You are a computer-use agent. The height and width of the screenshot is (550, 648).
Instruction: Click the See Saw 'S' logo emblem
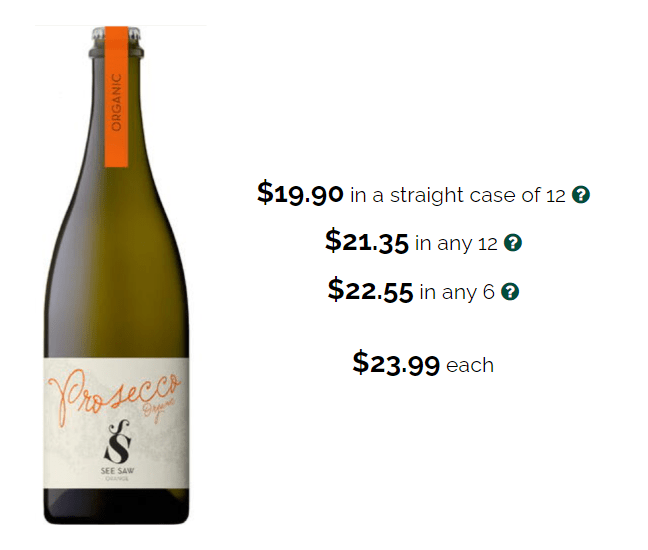click(117, 441)
